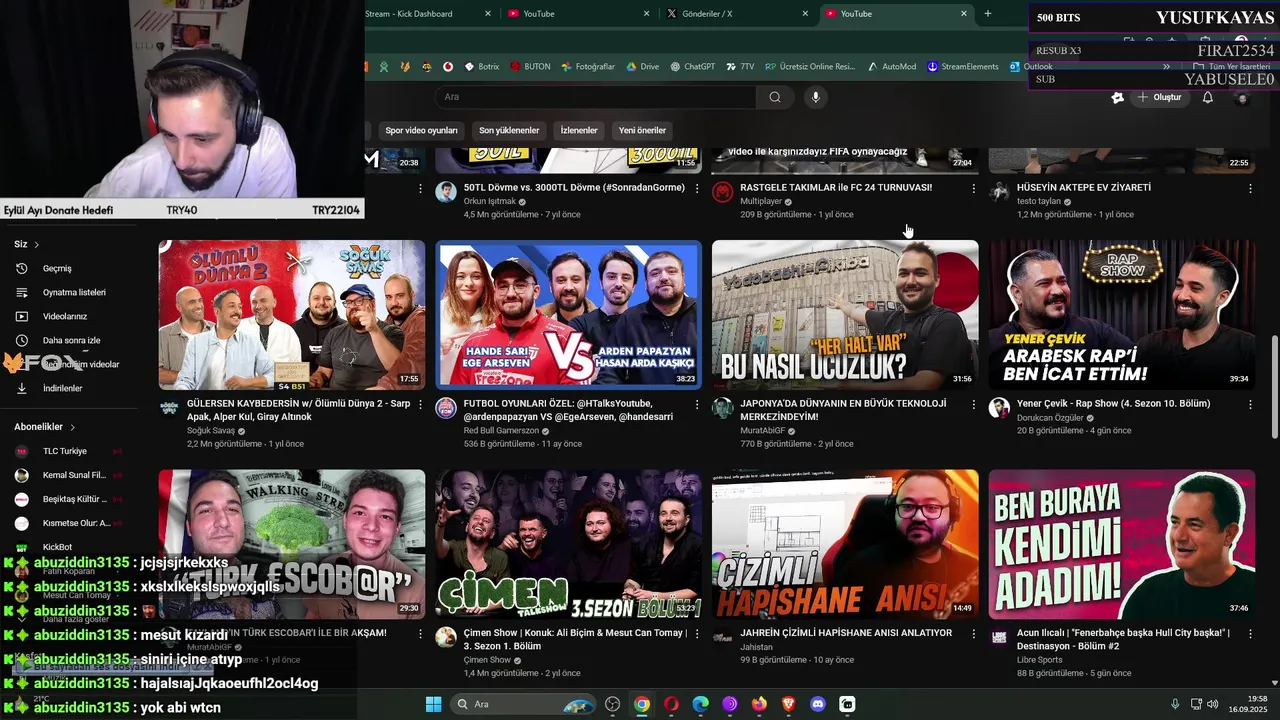The width and height of the screenshot is (1280, 720).
Task: Play the Çizimli Hapishane Anısı thumbnail
Action: coord(845,544)
